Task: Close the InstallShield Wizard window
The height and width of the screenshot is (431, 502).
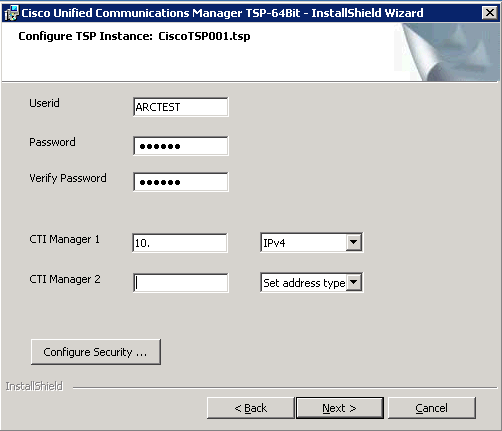Action: point(490,13)
